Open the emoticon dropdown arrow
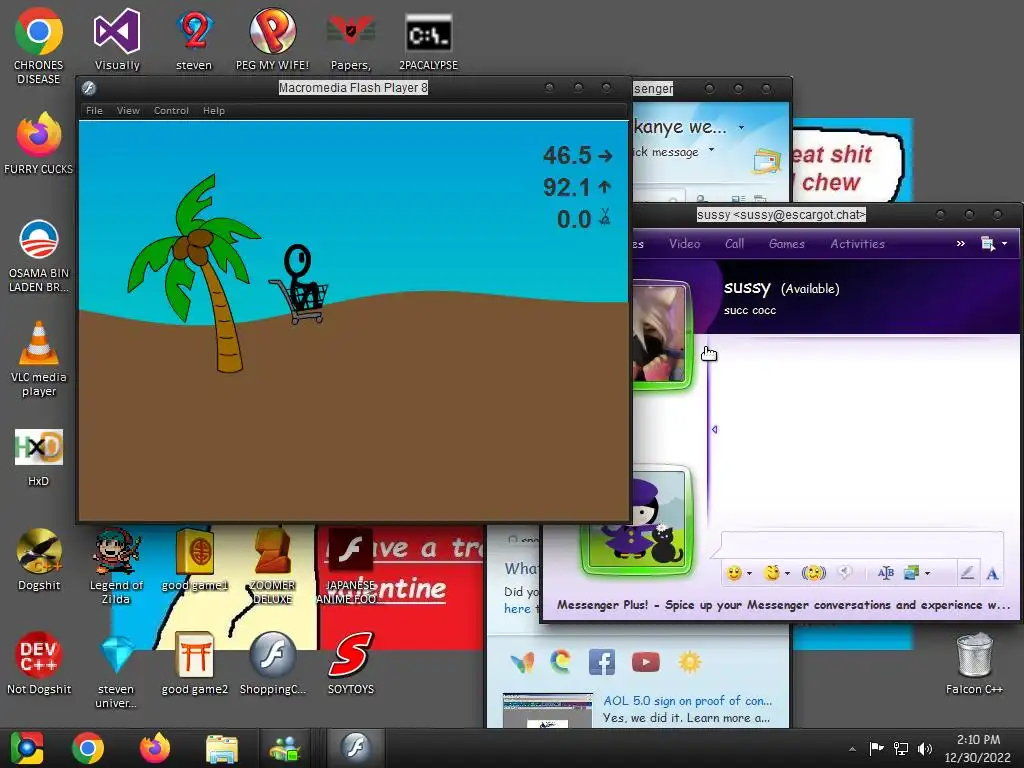This screenshot has height=768, width=1024. 749,573
